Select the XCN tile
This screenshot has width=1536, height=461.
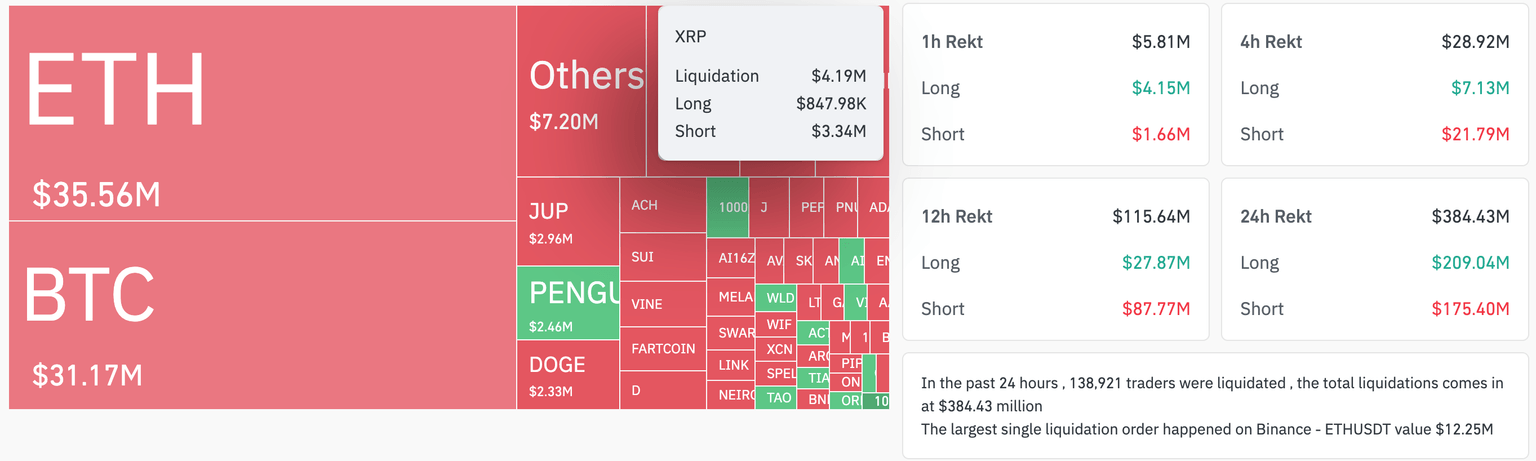[778, 349]
